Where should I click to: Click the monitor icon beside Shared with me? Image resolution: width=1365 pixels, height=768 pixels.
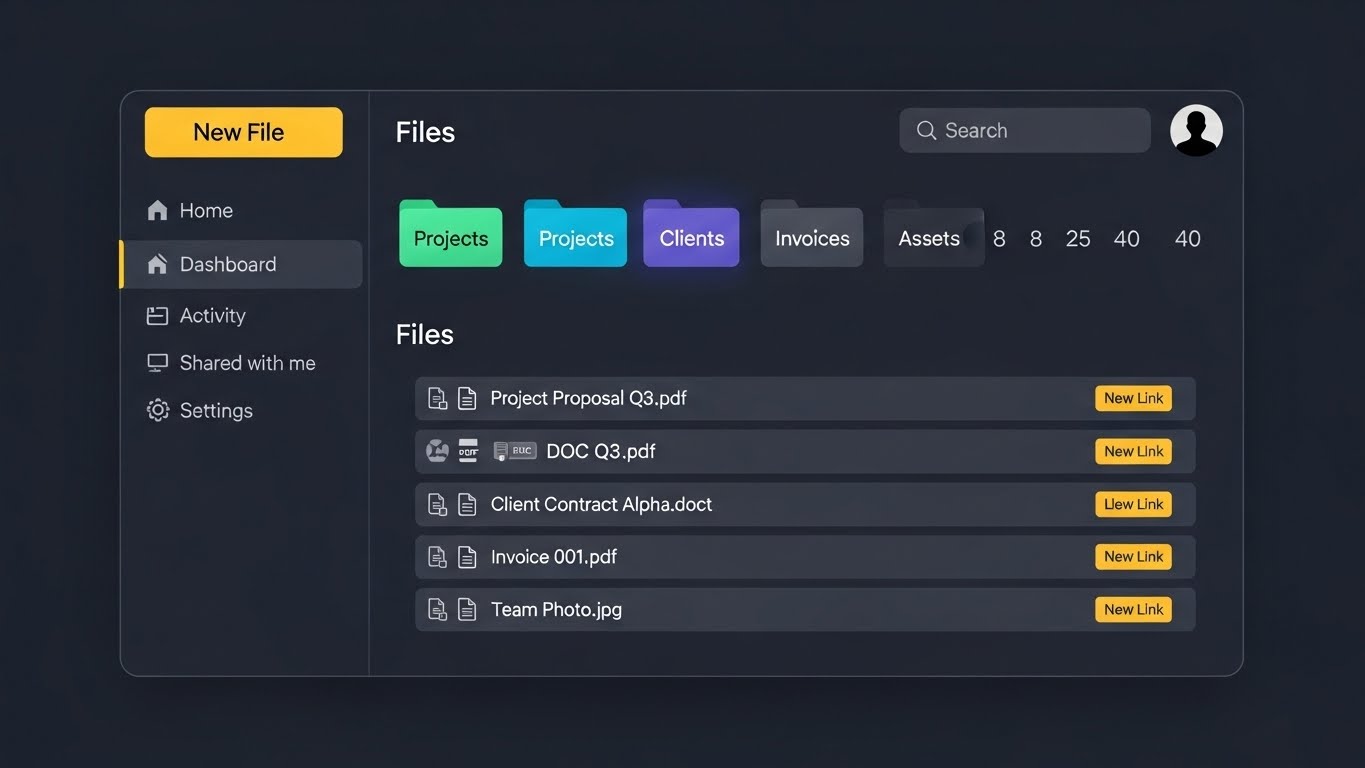pyautogui.click(x=157, y=363)
